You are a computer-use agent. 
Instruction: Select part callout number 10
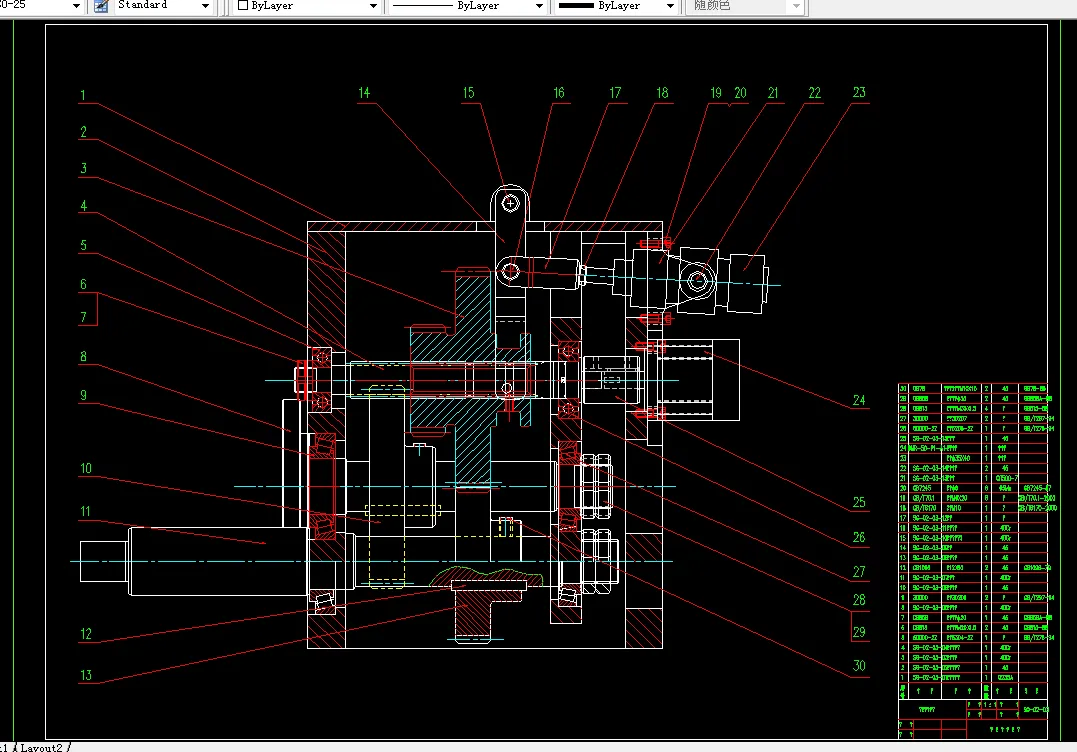pyautogui.click(x=86, y=468)
